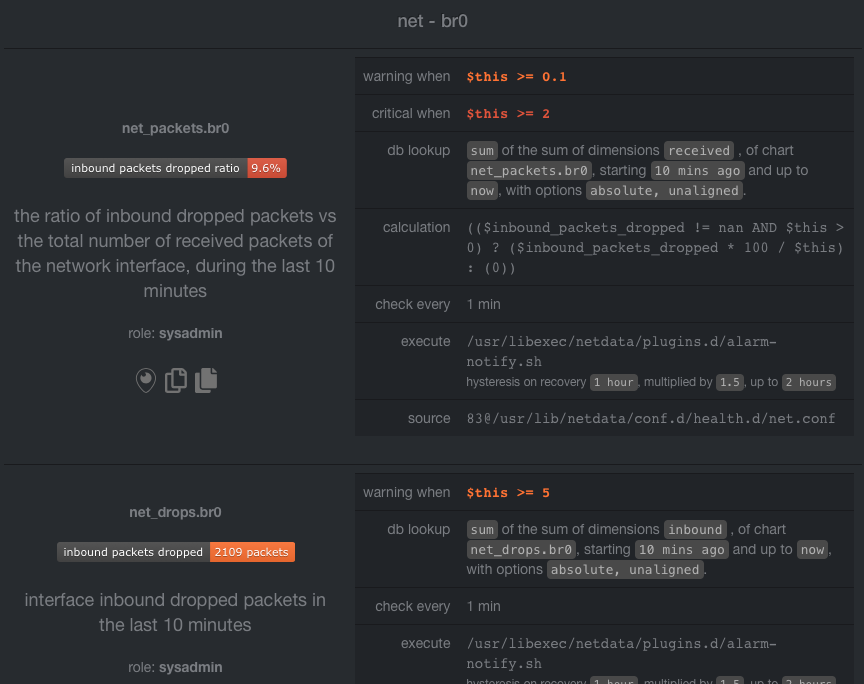Screen dimensions: 864x684
Task: Click the '2 hours' hysteresis tag
Action: coord(808,383)
